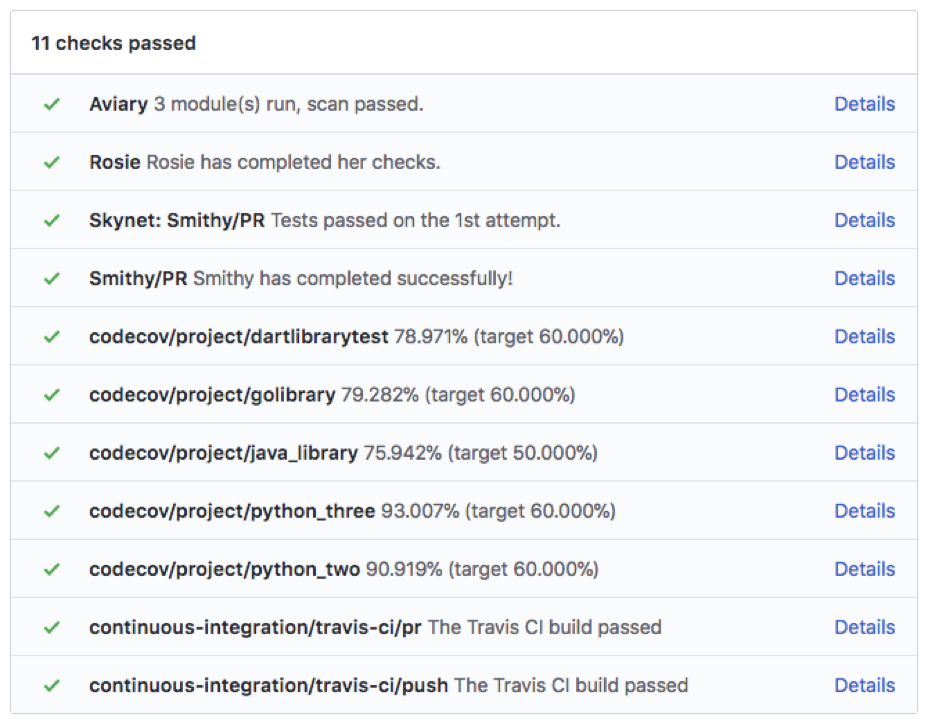Open Details for travis-ci/push build

tap(865, 685)
